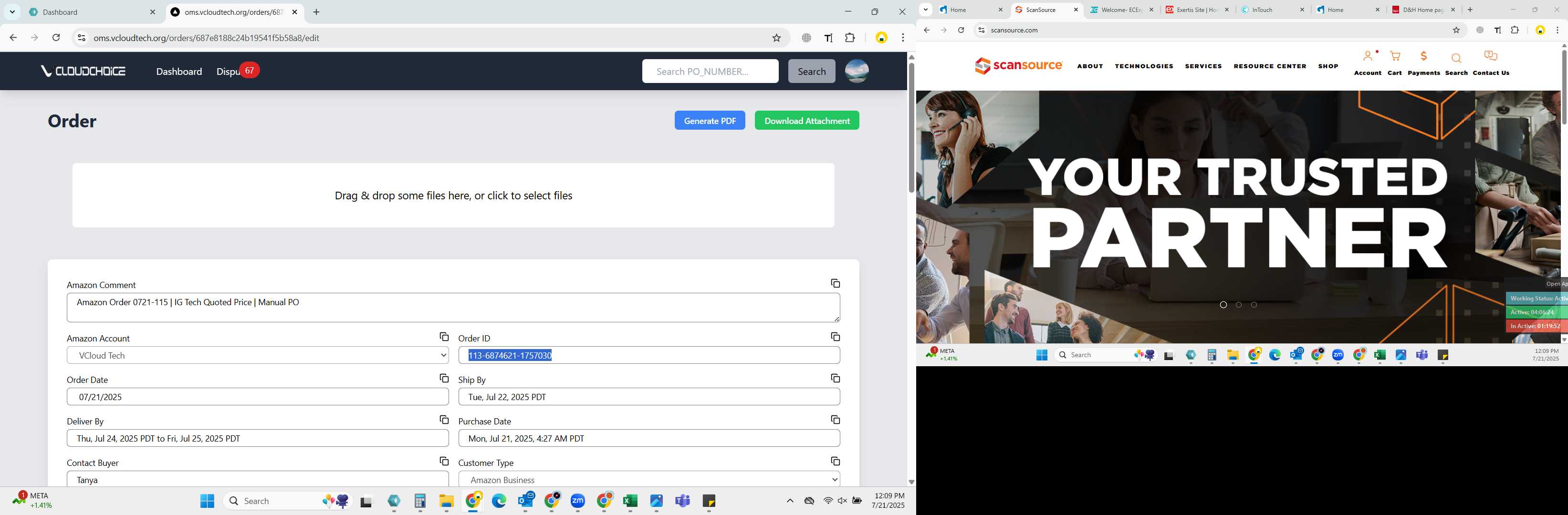Open the user profile avatar

click(857, 71)
